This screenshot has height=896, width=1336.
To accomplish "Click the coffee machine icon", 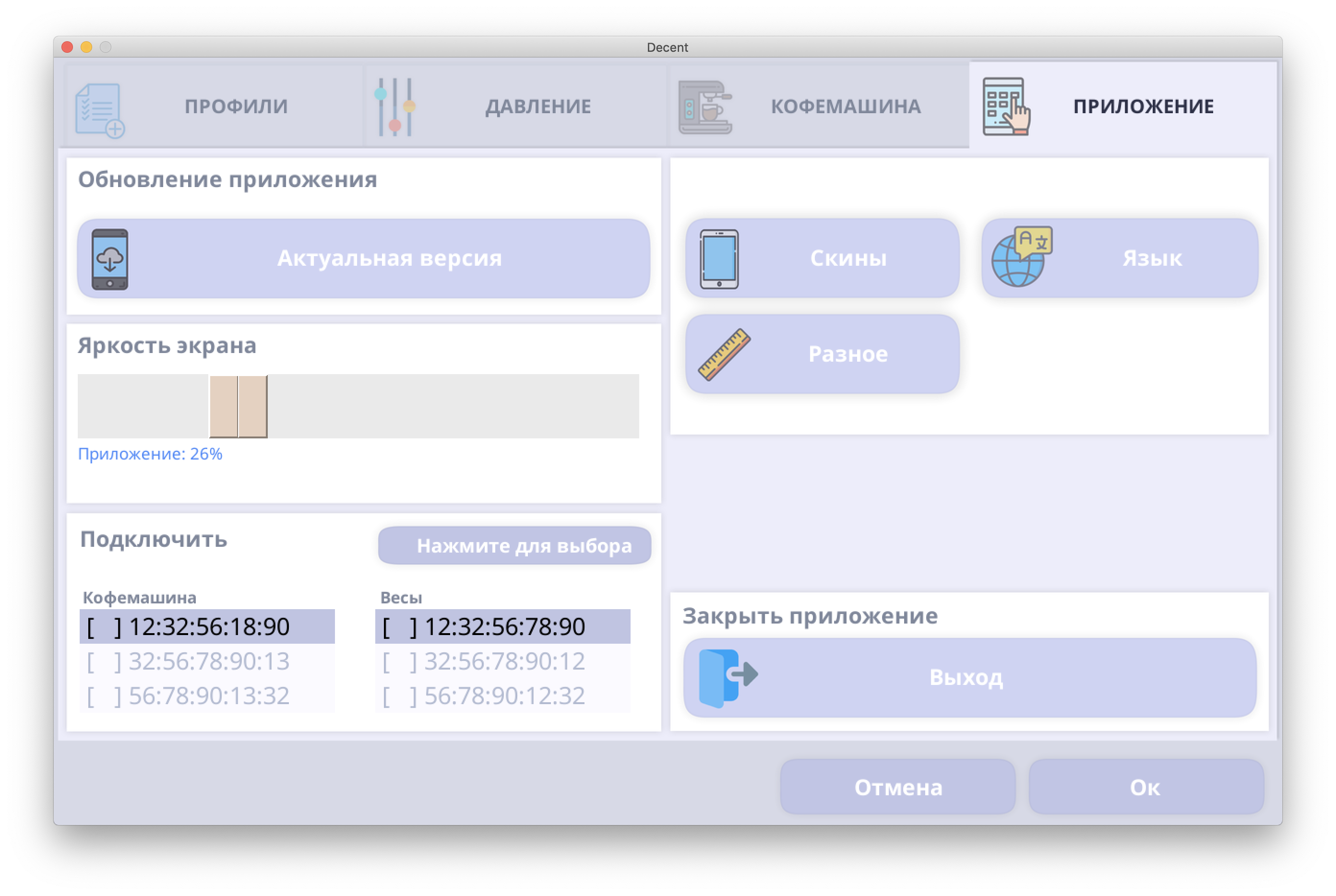I will 704,107.
